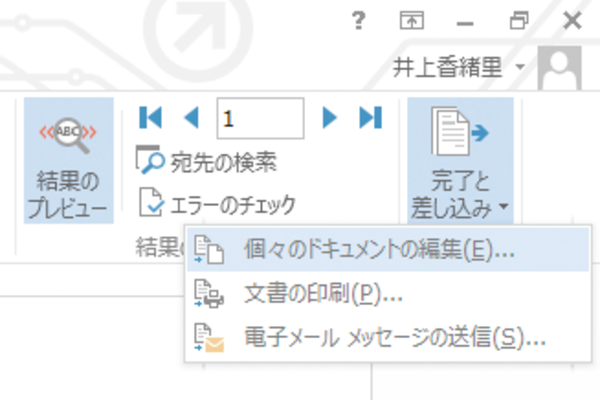Click the user profile picture
The height and width of the screenshot is (400, 600).
pyautogui.click(x=559, y=68)
